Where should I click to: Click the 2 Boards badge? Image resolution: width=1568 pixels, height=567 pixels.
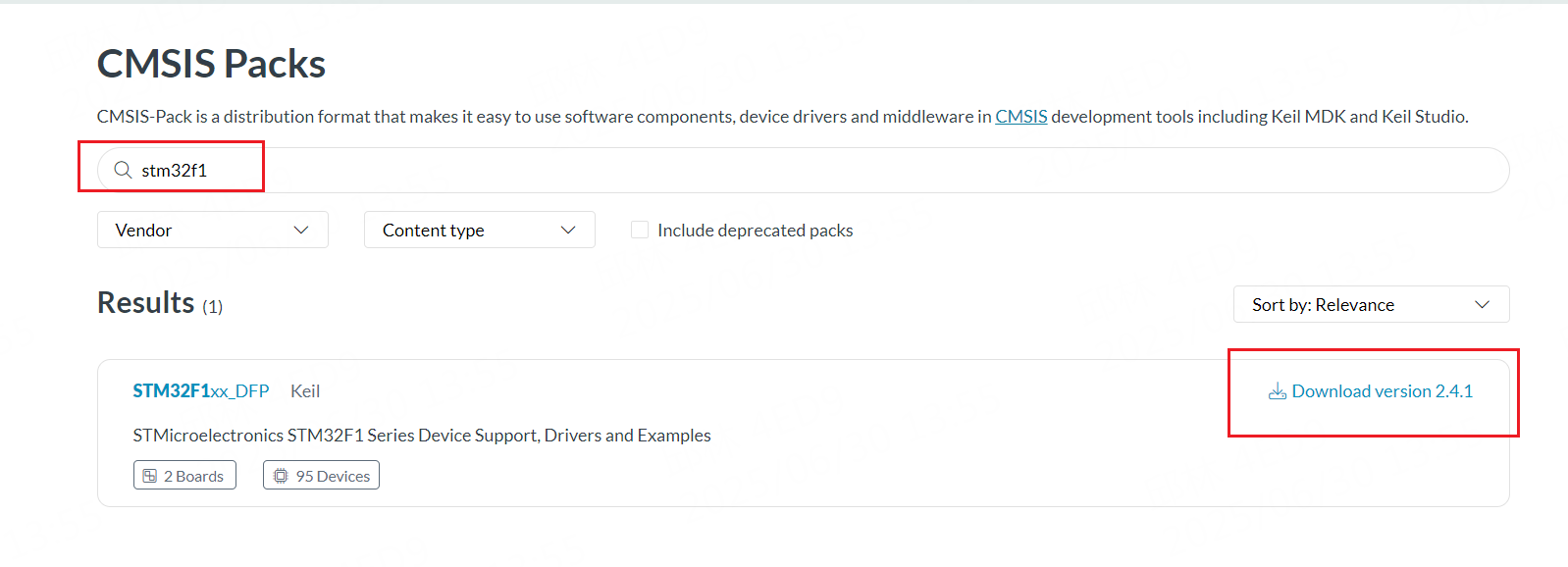click(184, 476)
